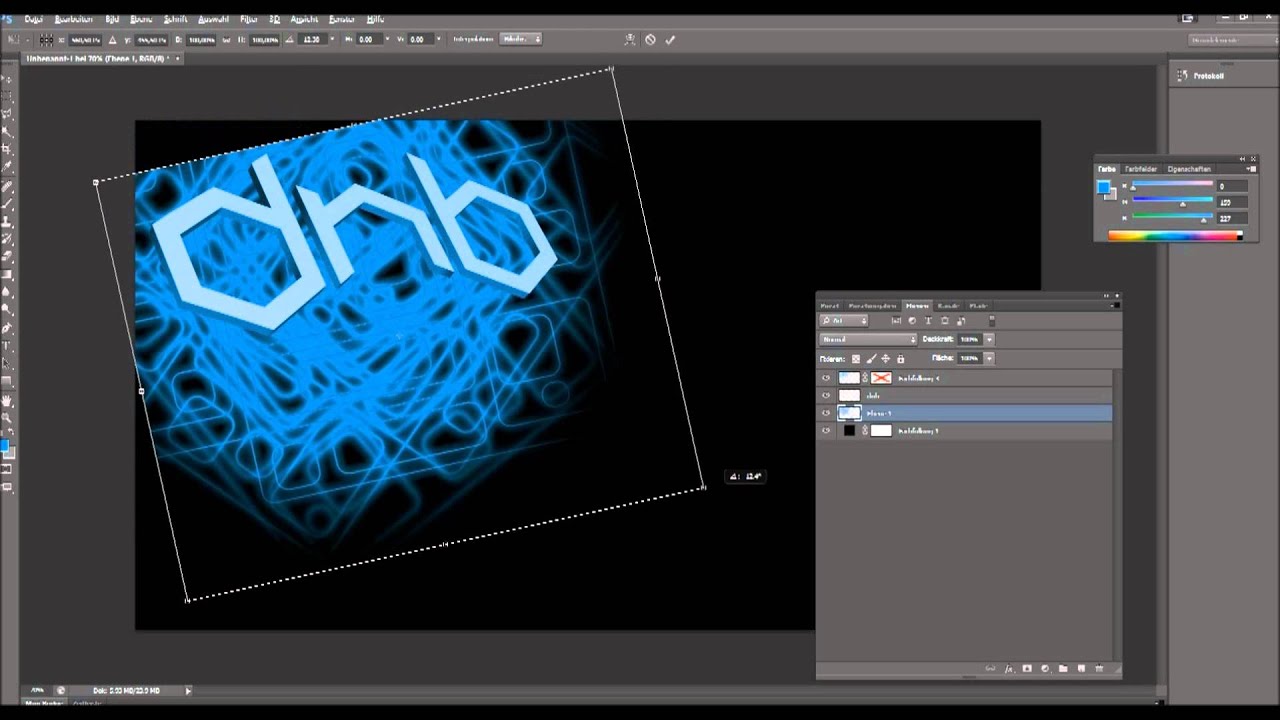Hide the selected Ebene 1 layer
This screenshot has width=1280, height=720.
(826, 413)
